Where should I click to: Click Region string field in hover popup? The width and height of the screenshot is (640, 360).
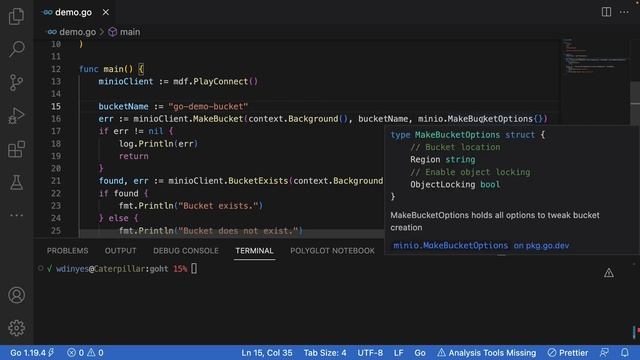(442, 160)
